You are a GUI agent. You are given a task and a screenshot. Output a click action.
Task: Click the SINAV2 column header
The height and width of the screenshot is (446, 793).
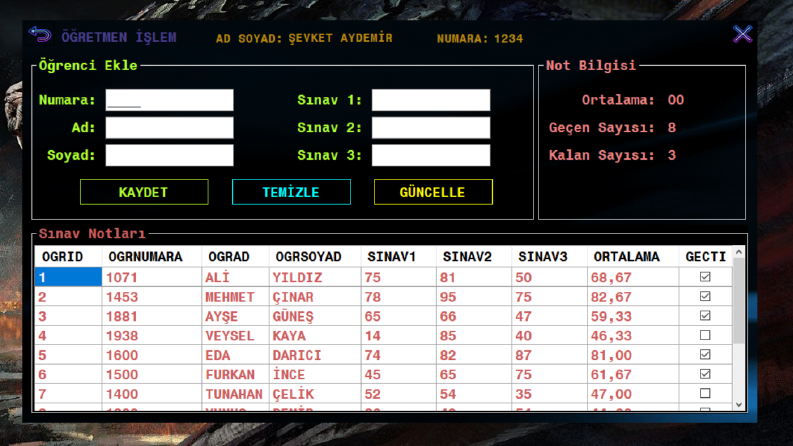click(474, 257)
